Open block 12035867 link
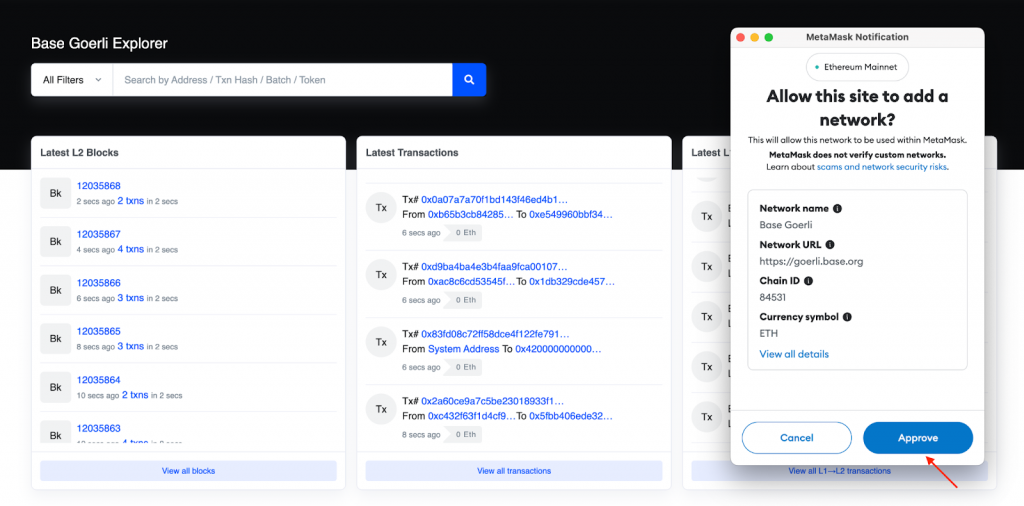 (99, 234)
